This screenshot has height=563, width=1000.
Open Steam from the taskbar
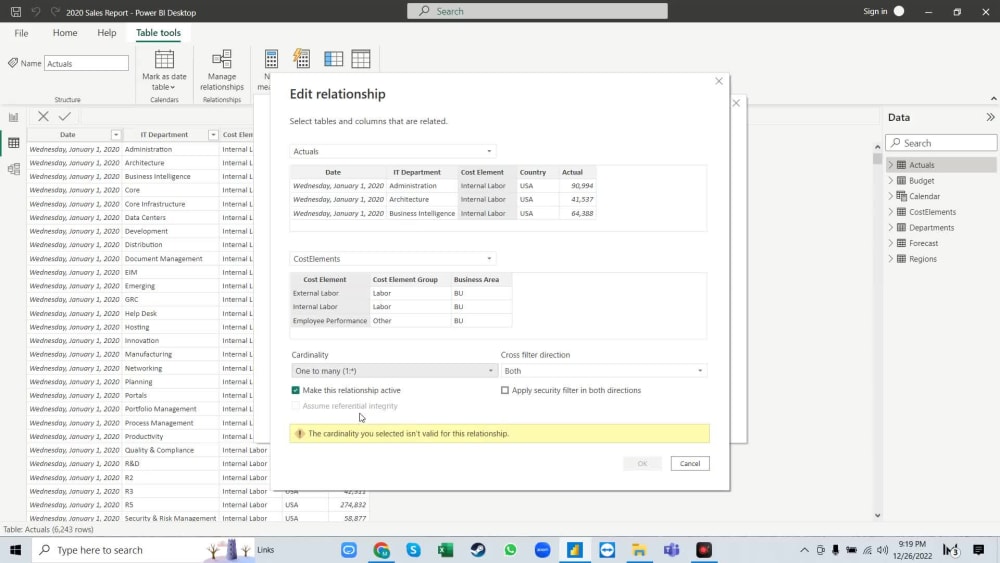coord(478,550)
